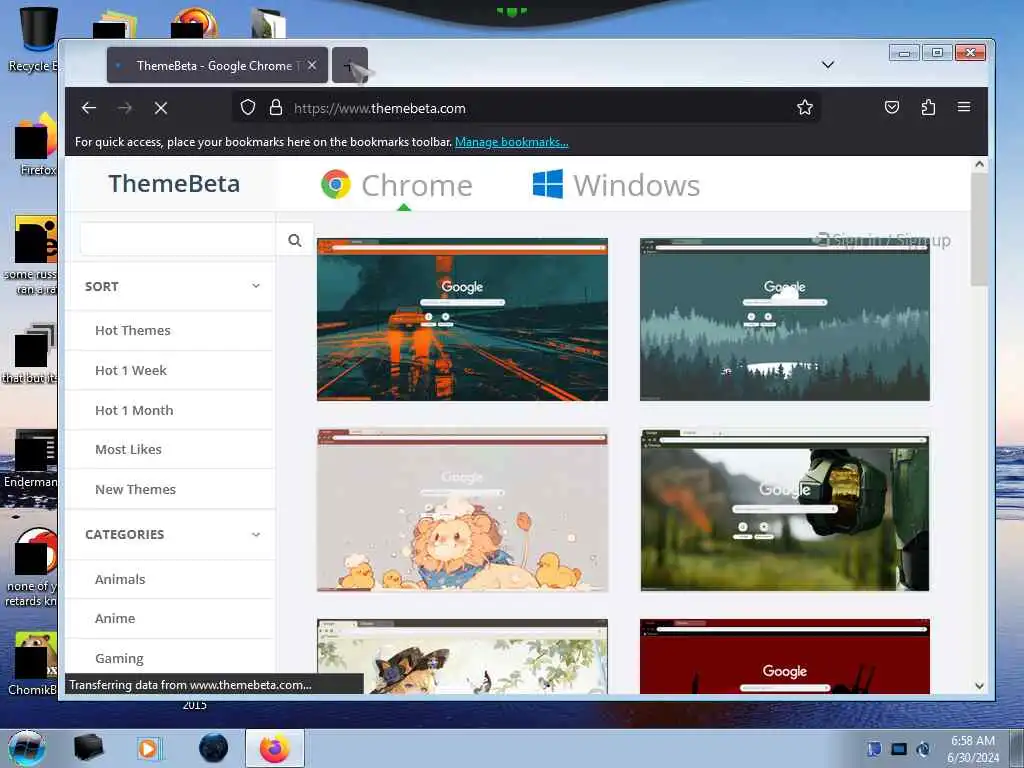Click the volume tray icon
This screenshot has height=768, width=1024.
coord(923,749)
